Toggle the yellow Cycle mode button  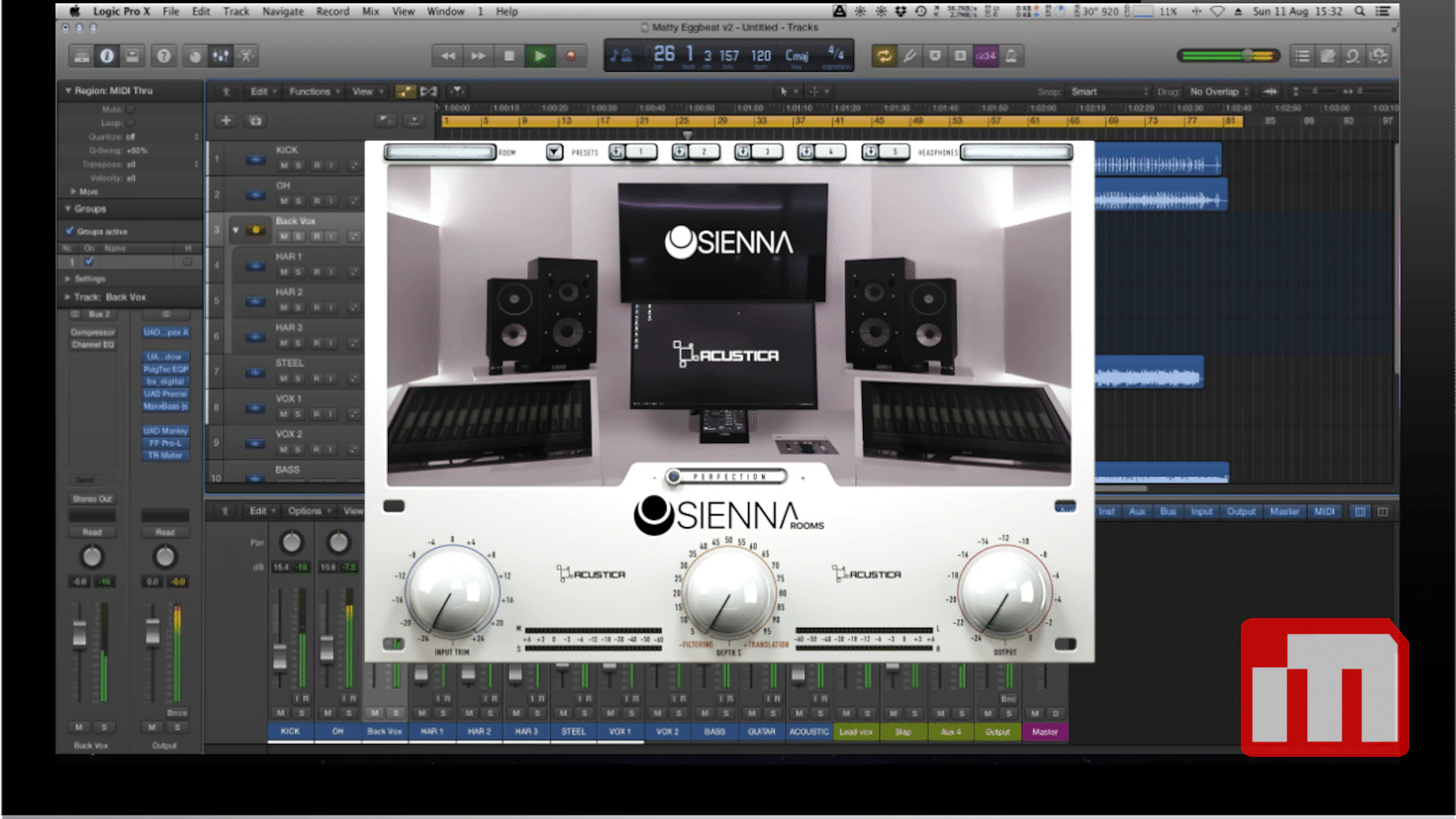(x=884, y=55)
